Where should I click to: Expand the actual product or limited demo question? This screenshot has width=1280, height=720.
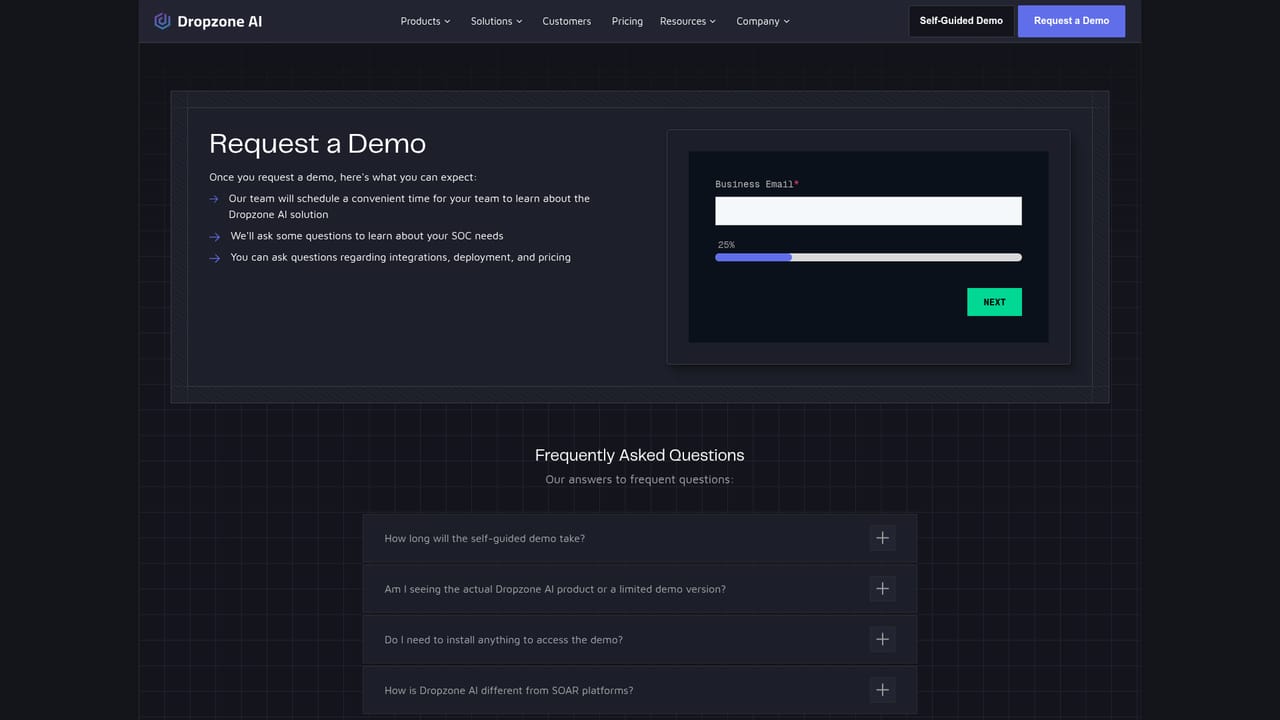coord(640,589)
